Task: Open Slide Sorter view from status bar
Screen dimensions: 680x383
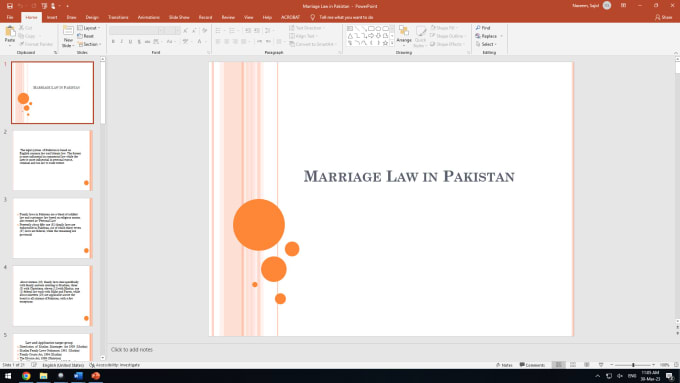Action: tap(573, 365)
